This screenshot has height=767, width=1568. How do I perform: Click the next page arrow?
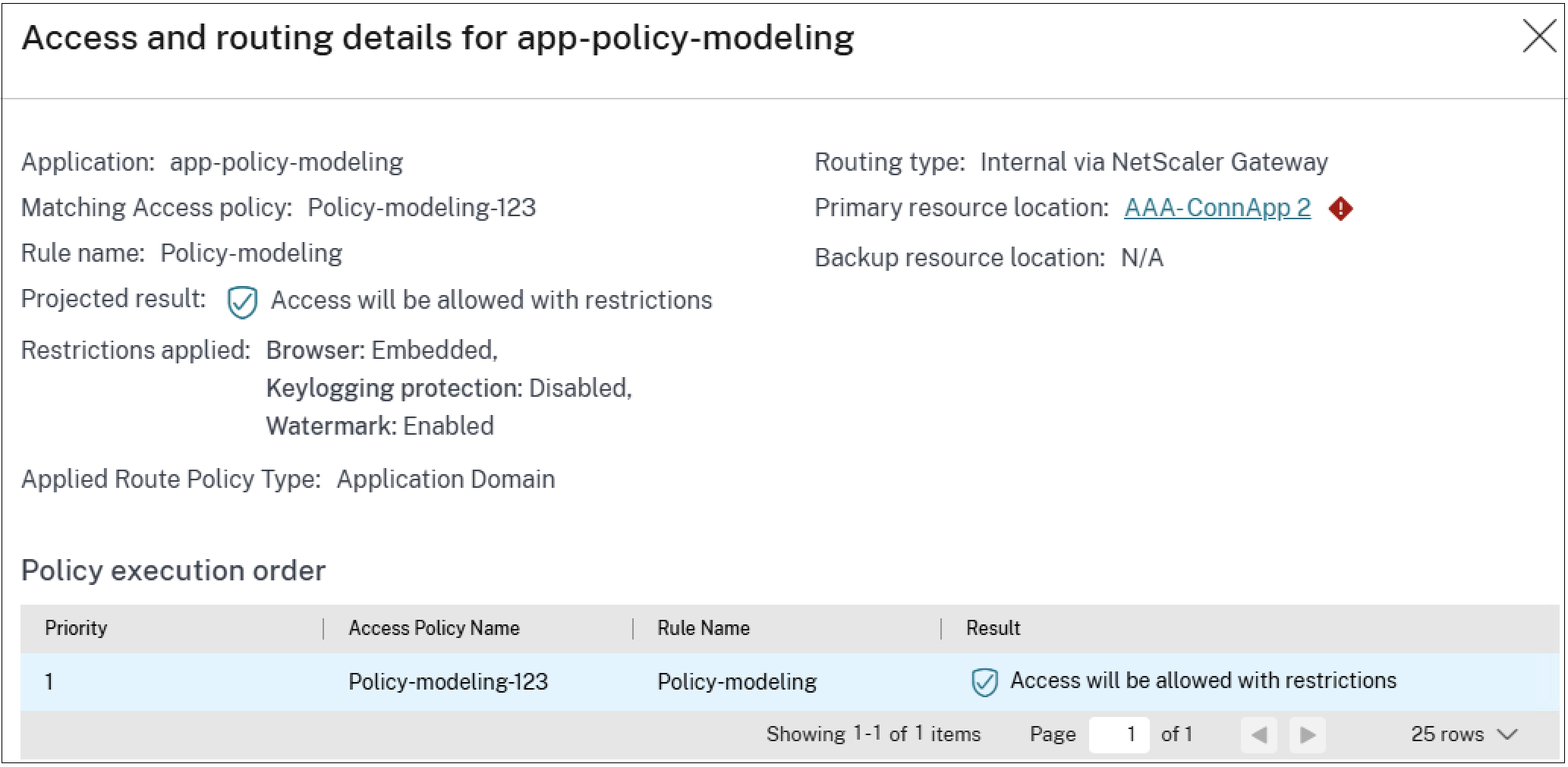click(x=1308, y=734)
